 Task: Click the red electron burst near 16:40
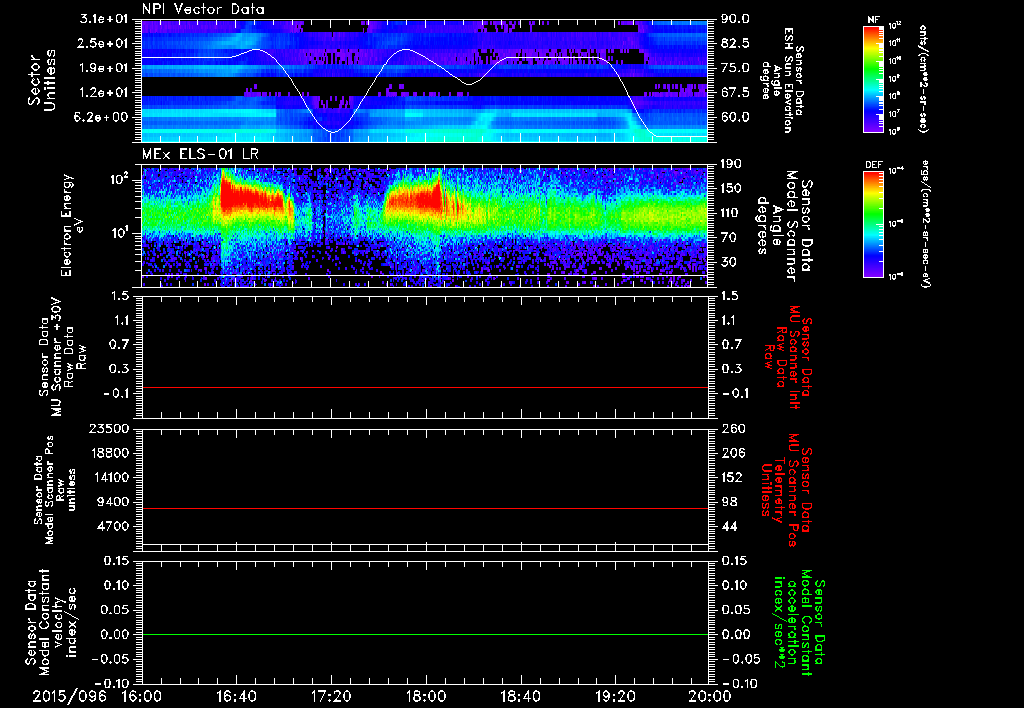(251, 196)
